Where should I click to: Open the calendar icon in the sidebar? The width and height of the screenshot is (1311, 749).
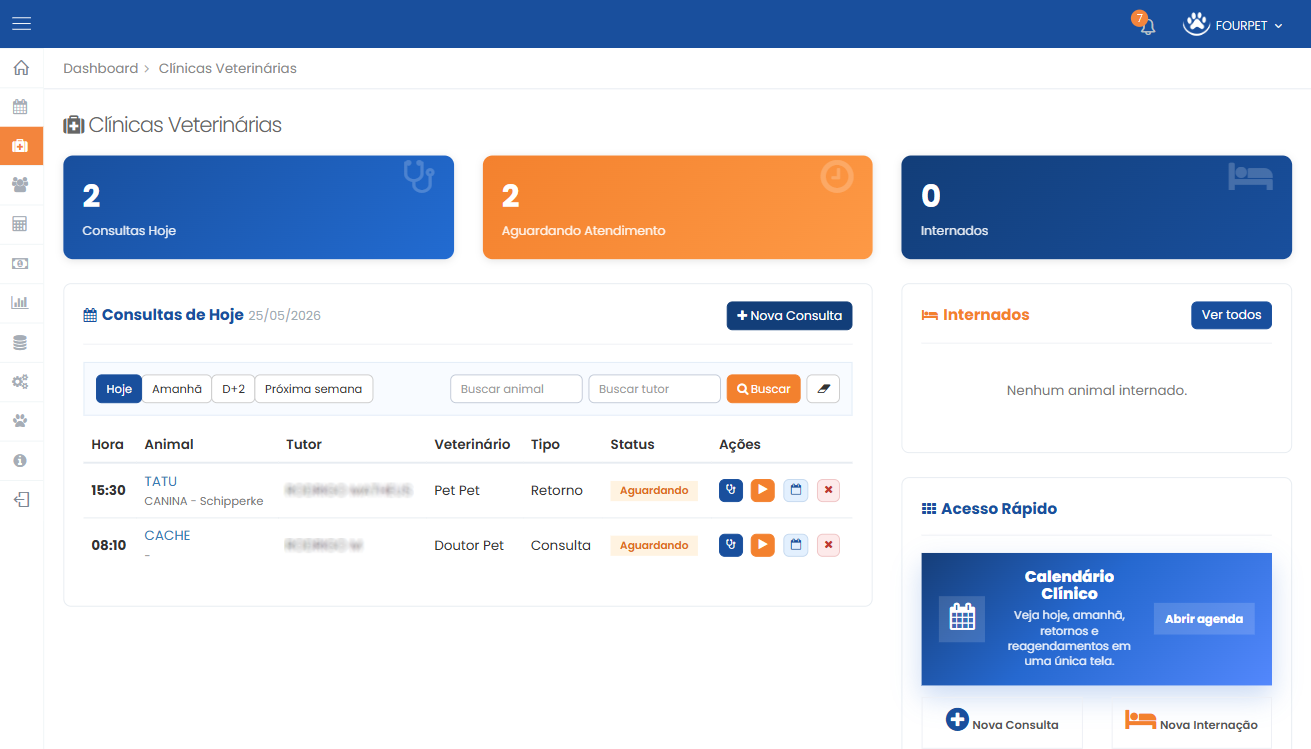[21, 107]
